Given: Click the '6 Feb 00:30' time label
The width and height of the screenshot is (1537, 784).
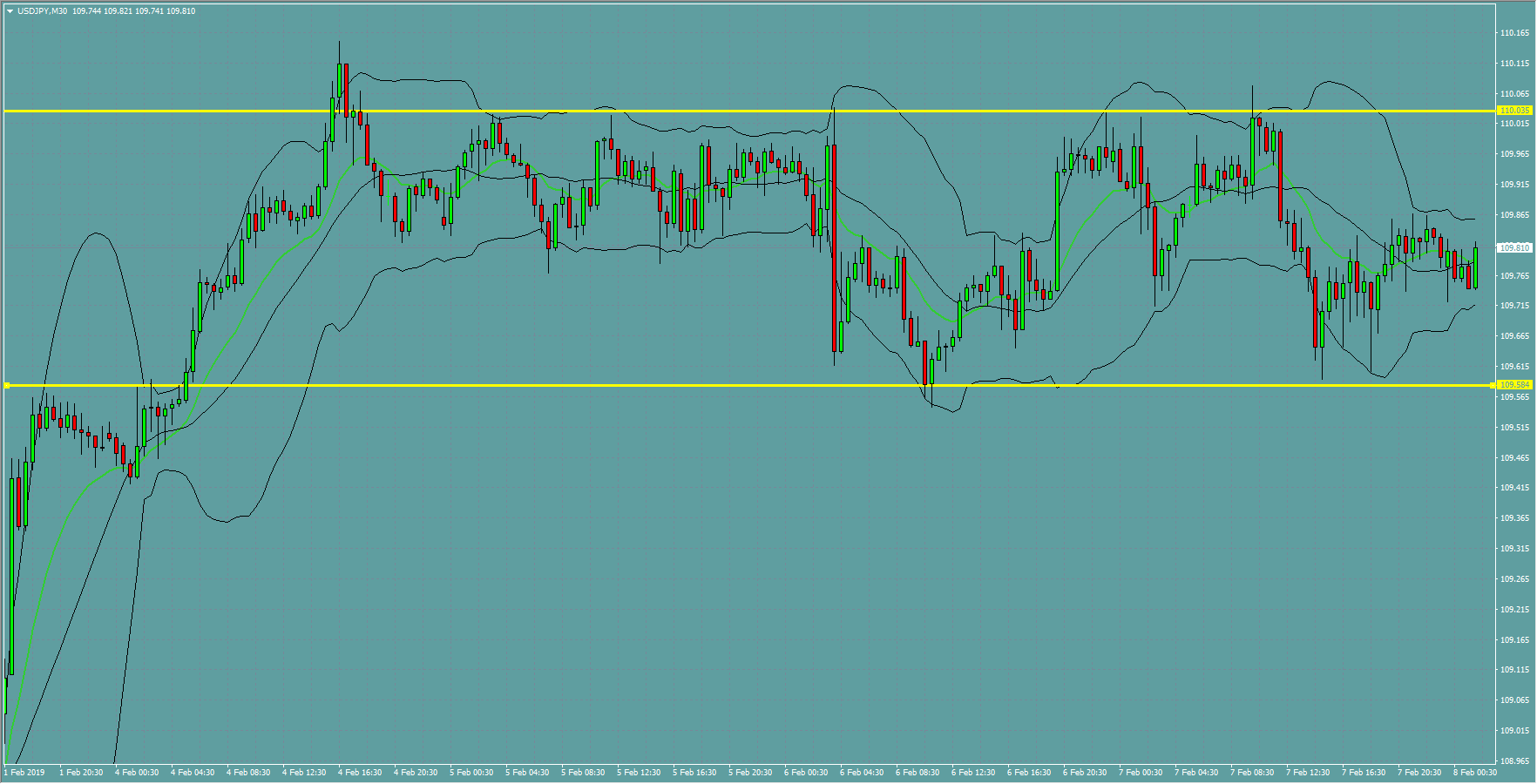Looking at the screenshot, I should (x=806, y=773).
